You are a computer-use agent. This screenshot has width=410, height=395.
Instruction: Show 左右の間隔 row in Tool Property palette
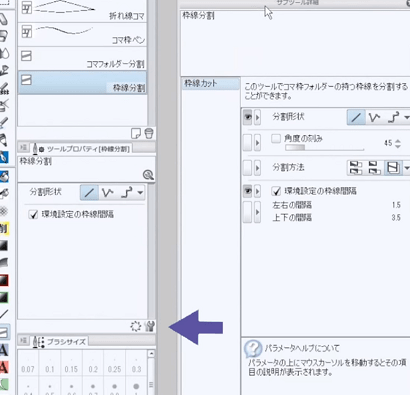click(x=247, y=212)
